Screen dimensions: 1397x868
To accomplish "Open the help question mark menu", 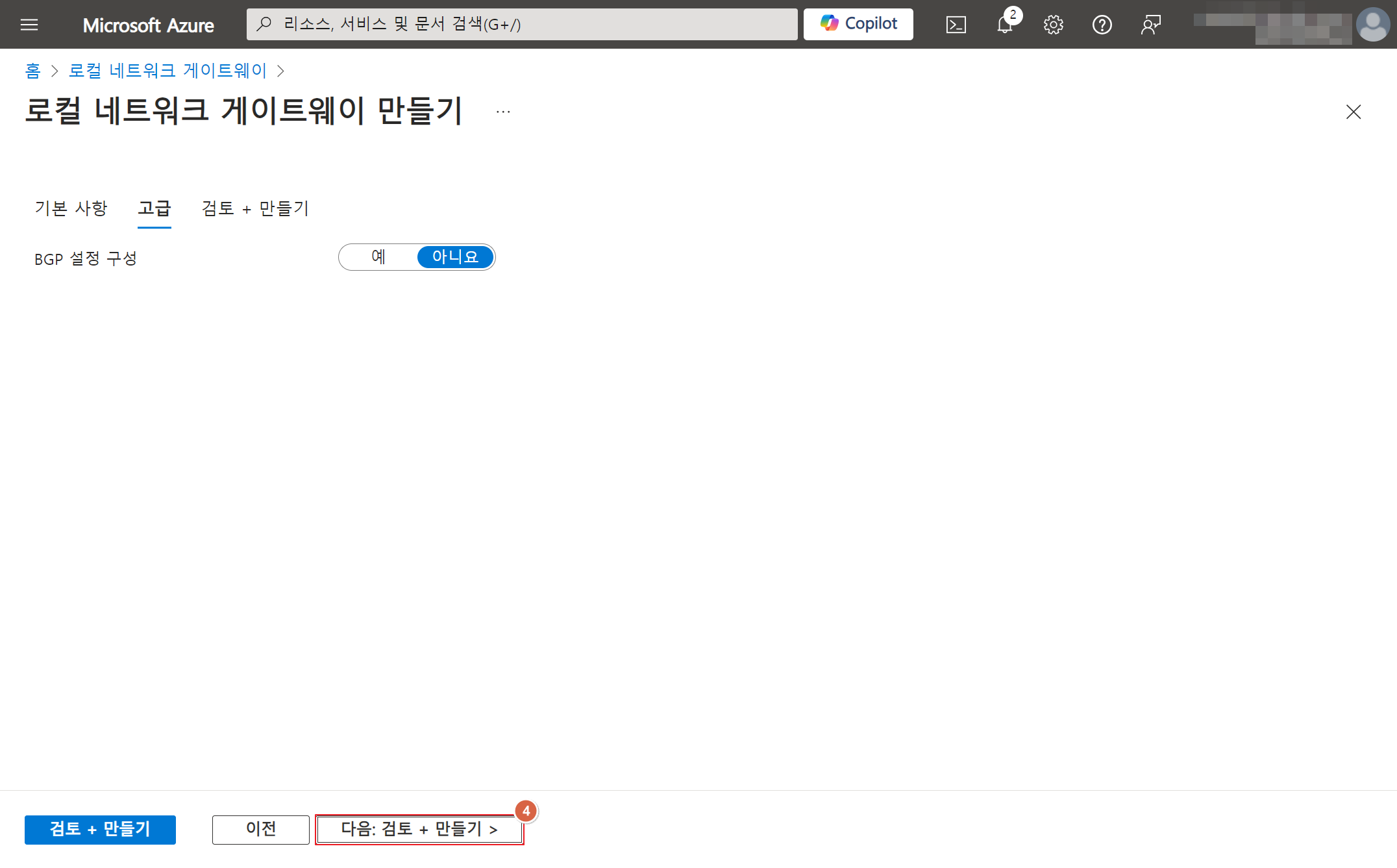I will [x=1102, y=25].
